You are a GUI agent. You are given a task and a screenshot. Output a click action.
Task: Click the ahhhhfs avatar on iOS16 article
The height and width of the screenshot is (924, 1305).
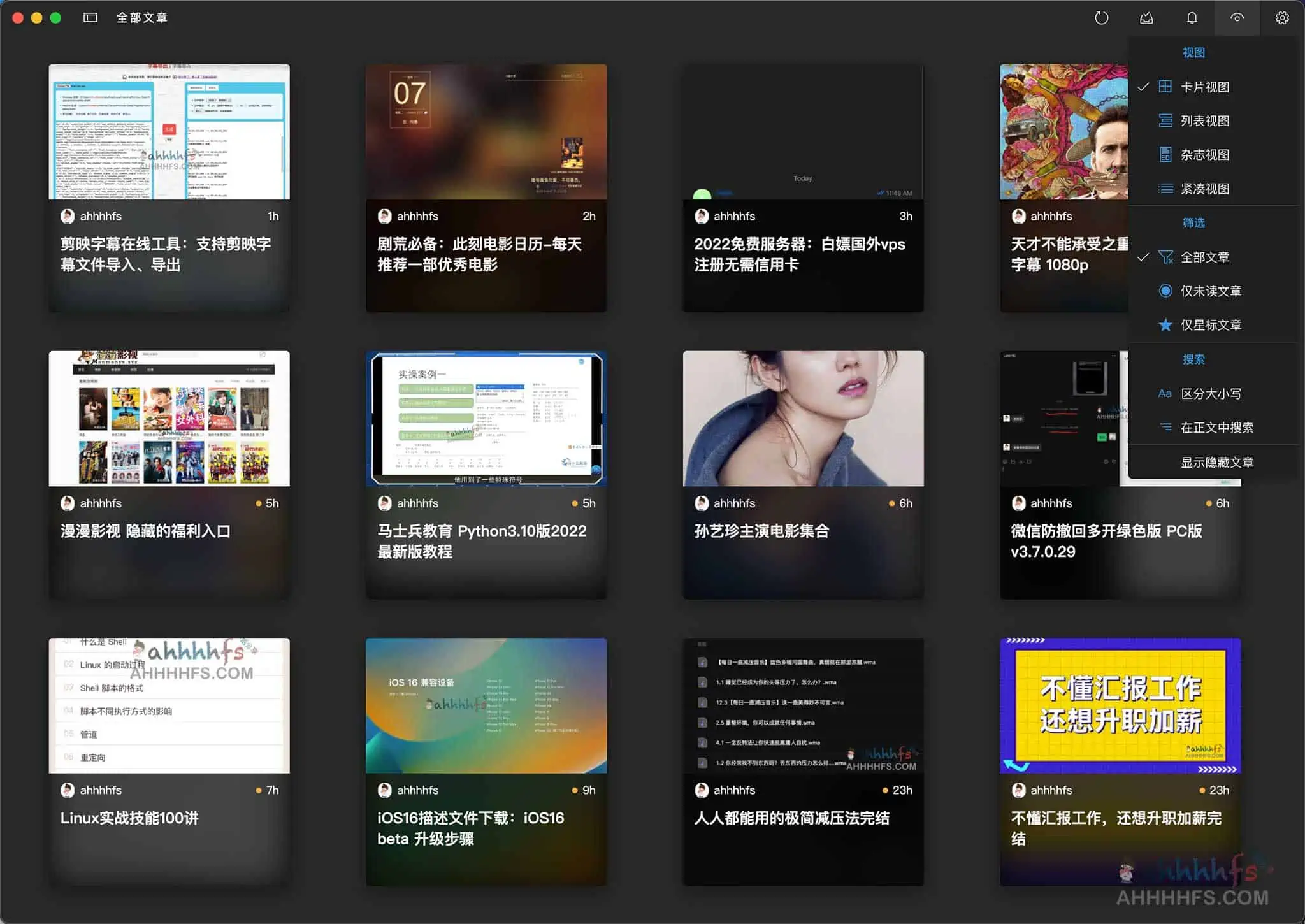click(386, 790)
